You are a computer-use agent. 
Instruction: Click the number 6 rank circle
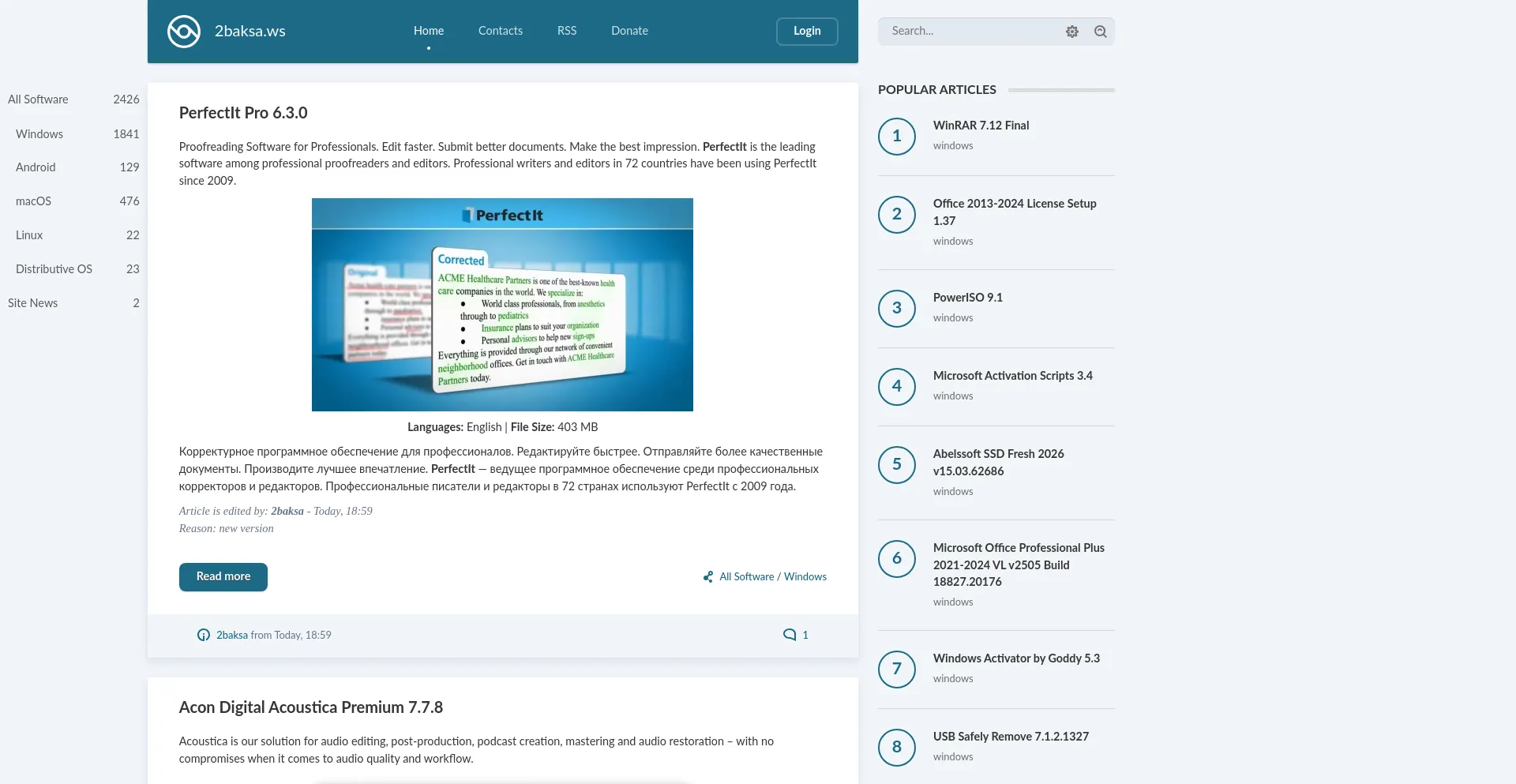[897, 559]
